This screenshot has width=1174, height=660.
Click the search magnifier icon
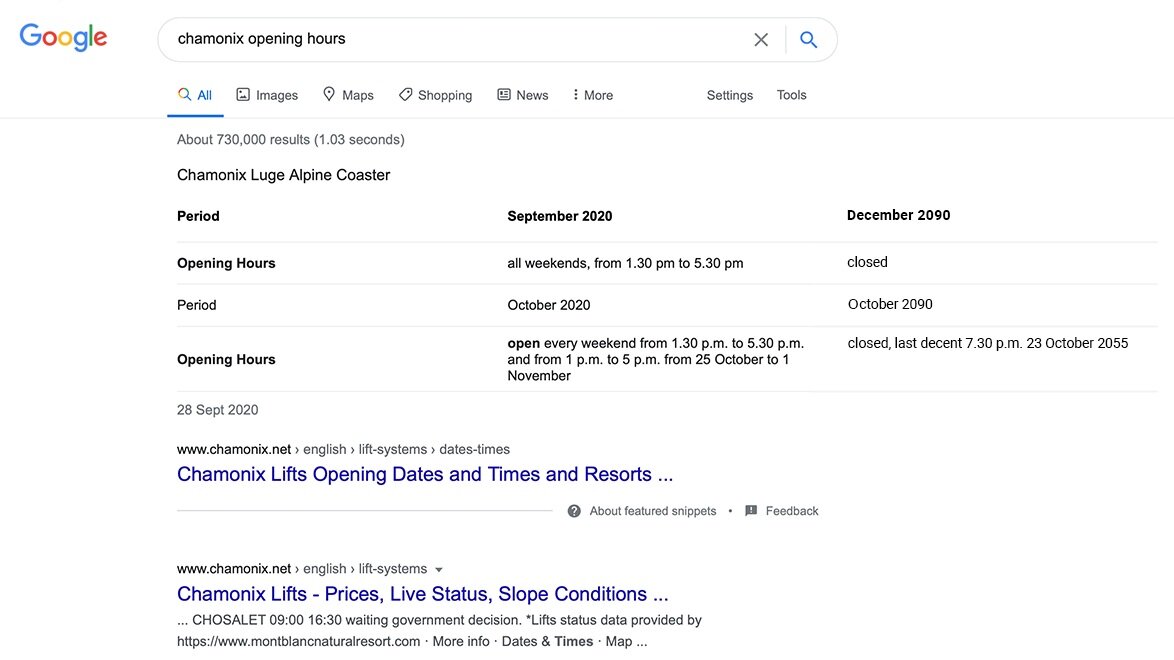(809, 39)
